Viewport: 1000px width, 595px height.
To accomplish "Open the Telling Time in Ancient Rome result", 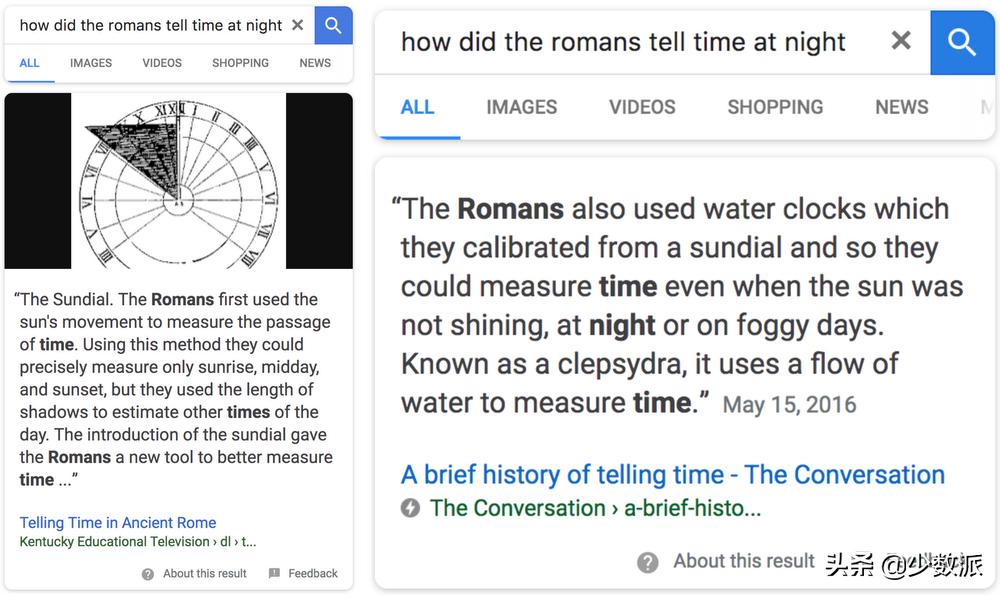I will [117, 522].
